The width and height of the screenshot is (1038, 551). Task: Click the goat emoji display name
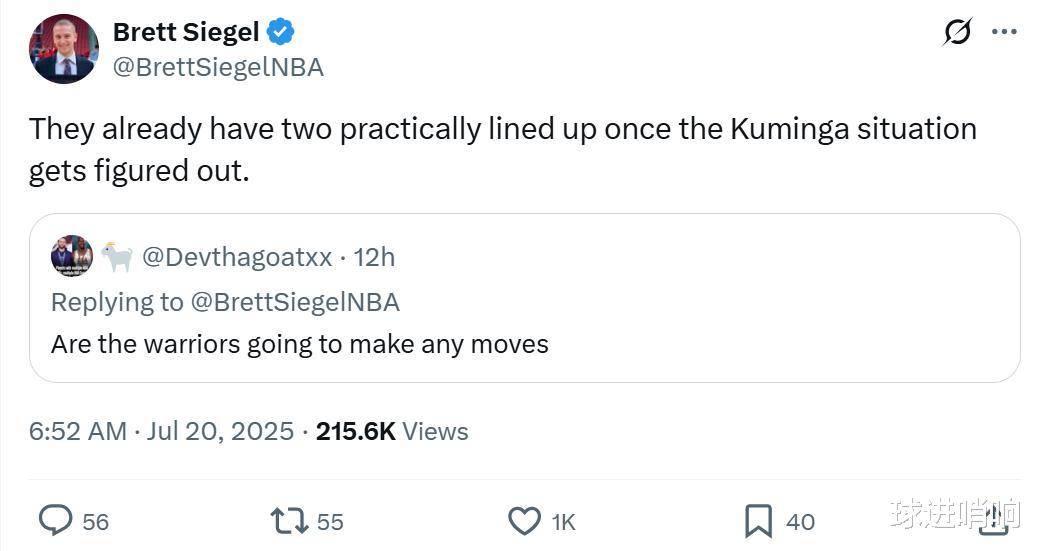117,257
